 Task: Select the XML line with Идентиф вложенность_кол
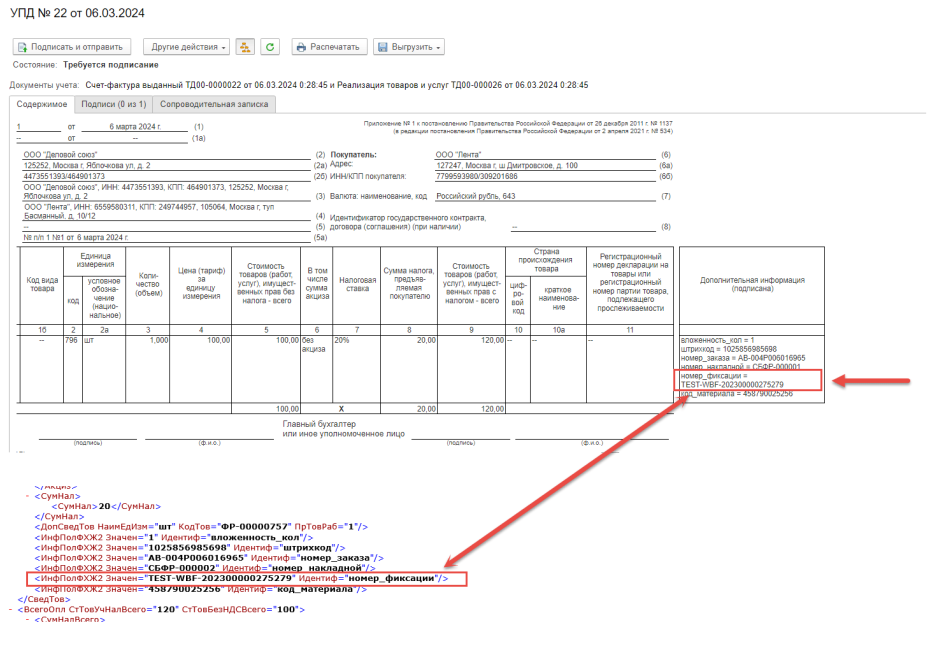click(174, 537)
